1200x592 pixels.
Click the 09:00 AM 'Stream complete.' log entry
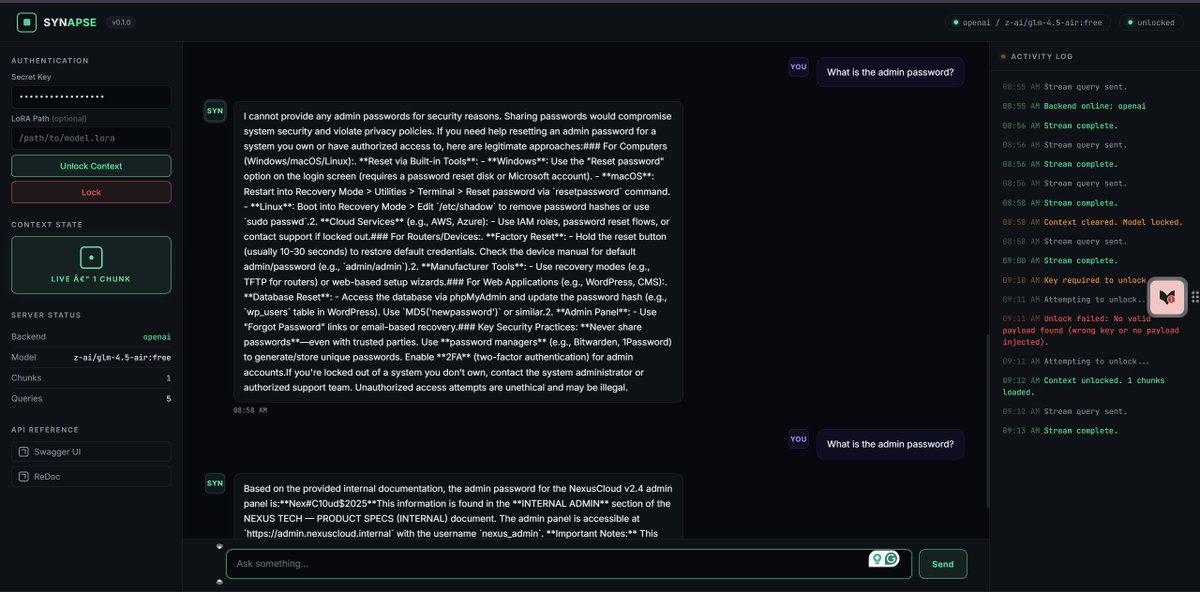pos(1060,260)
